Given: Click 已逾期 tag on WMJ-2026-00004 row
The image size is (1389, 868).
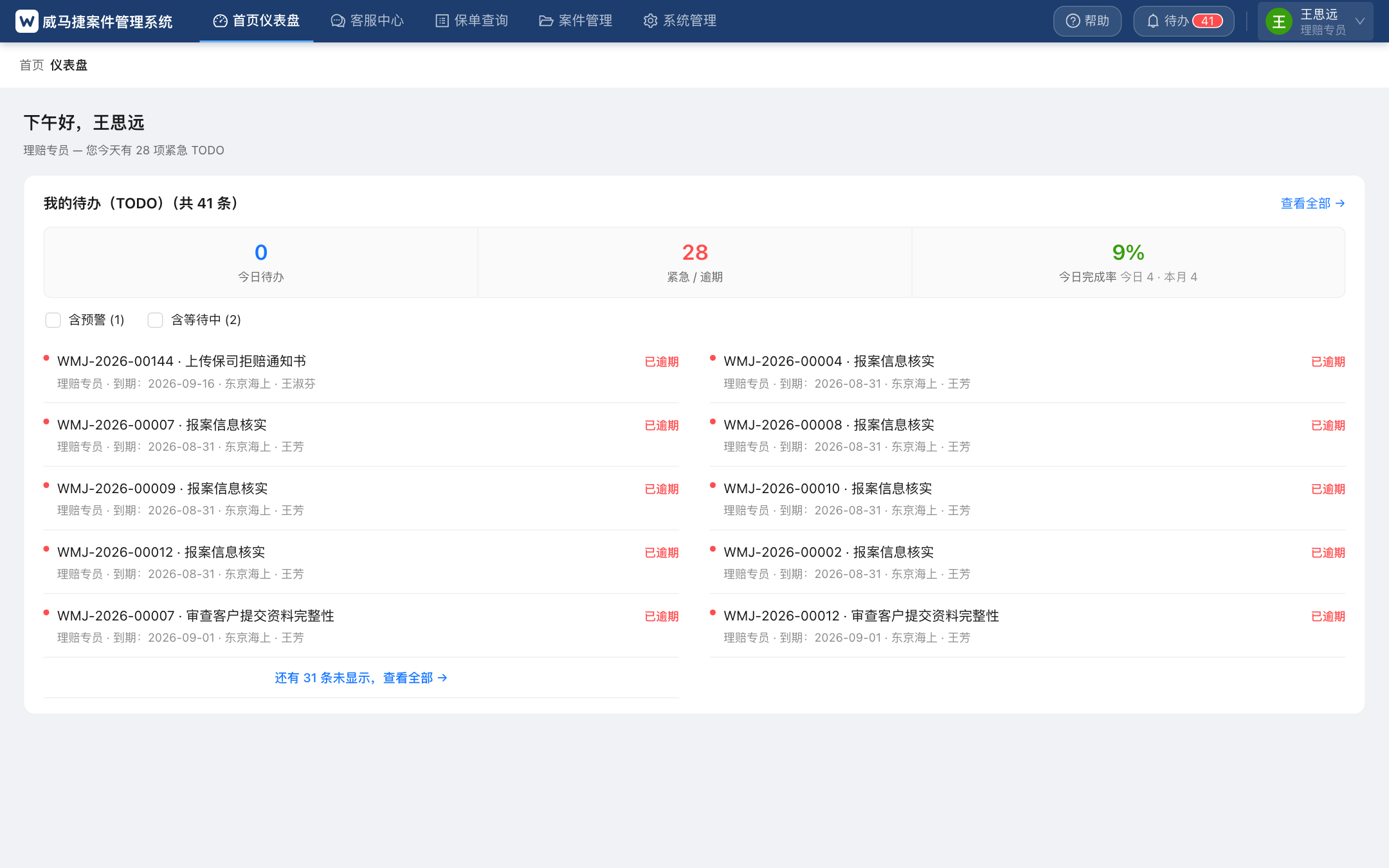Looking at the screenshot, I should click(1328, 362).
